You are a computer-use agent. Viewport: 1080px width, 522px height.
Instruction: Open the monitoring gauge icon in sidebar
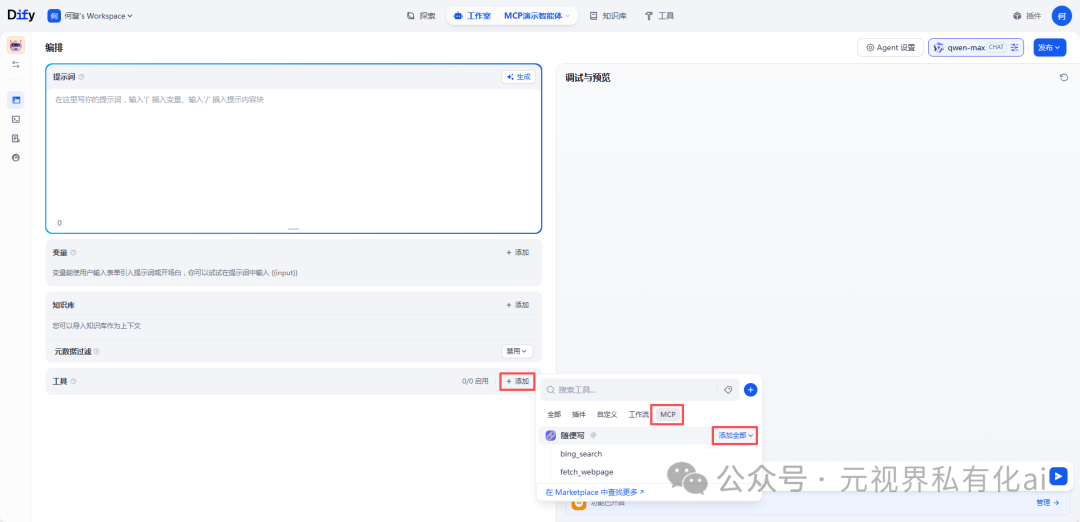click(16, 158)
